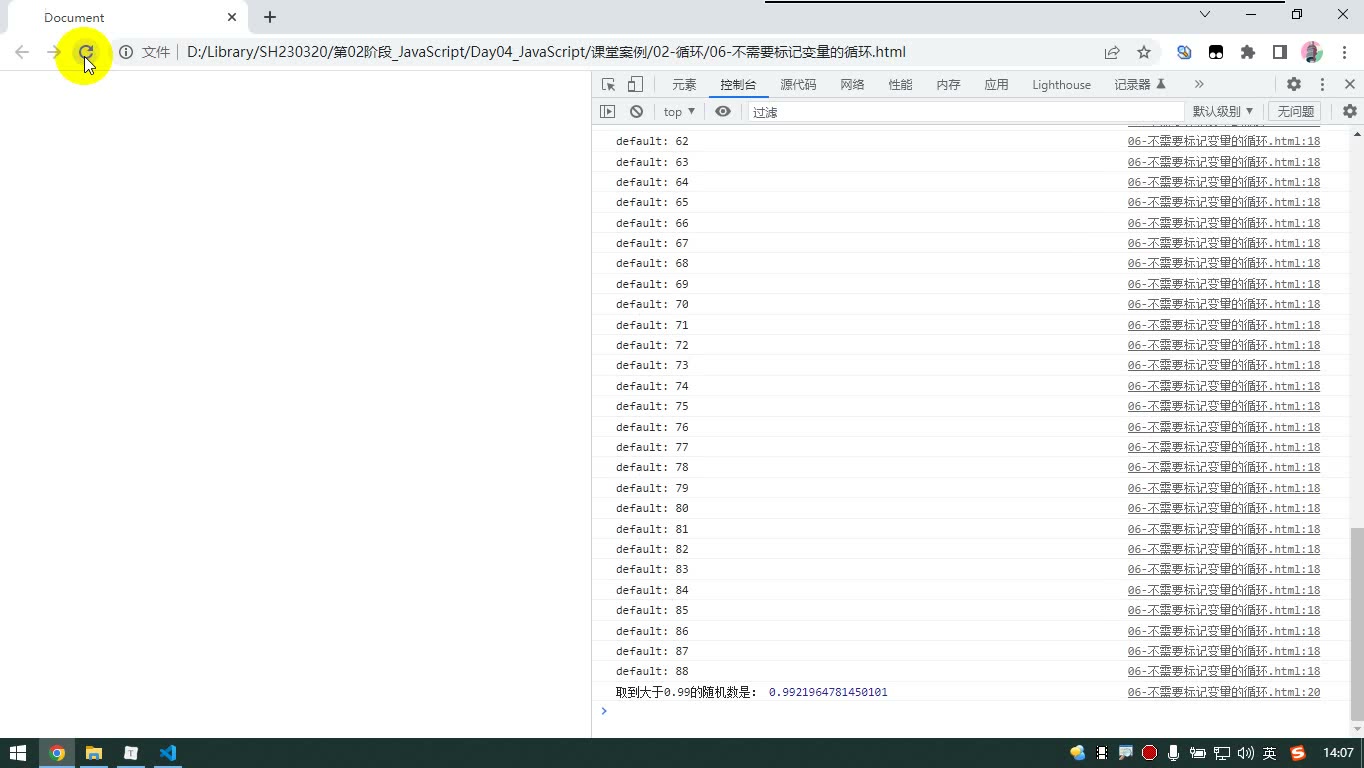Reload the page with the refresh button
The height and width of the screenshot is (768, 1364).
pyautogui.click(x=86, y=52)
